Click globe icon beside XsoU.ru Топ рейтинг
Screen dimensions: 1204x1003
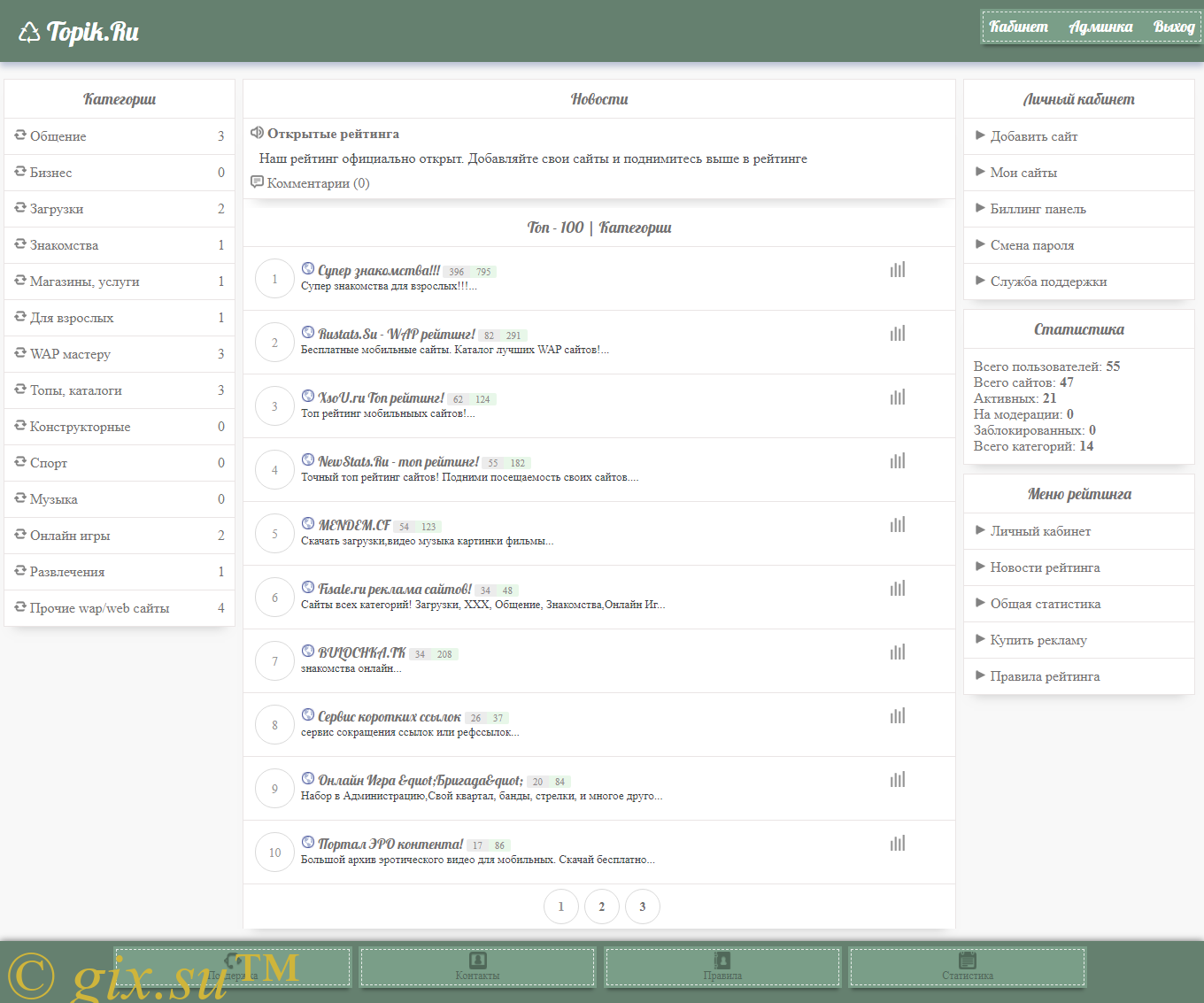(308, 396)
